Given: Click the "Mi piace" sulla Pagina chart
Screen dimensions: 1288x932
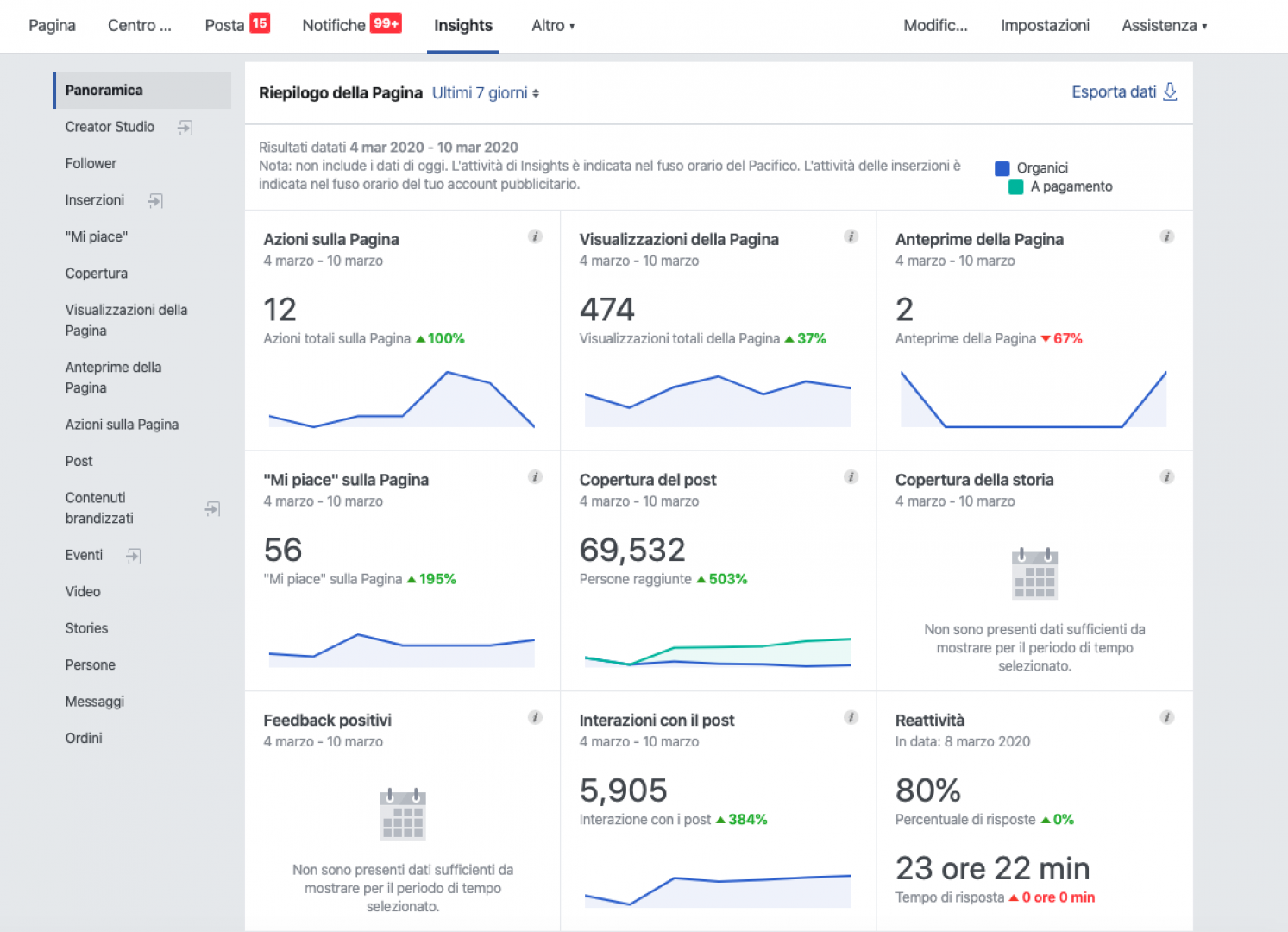Looking at the screenshot, I should click(x=402, y=650).
